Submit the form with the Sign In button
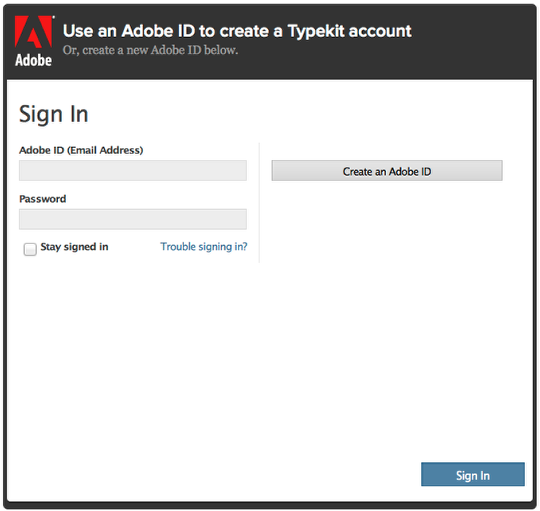The image size is (540, 511). (x=472, y=474)
